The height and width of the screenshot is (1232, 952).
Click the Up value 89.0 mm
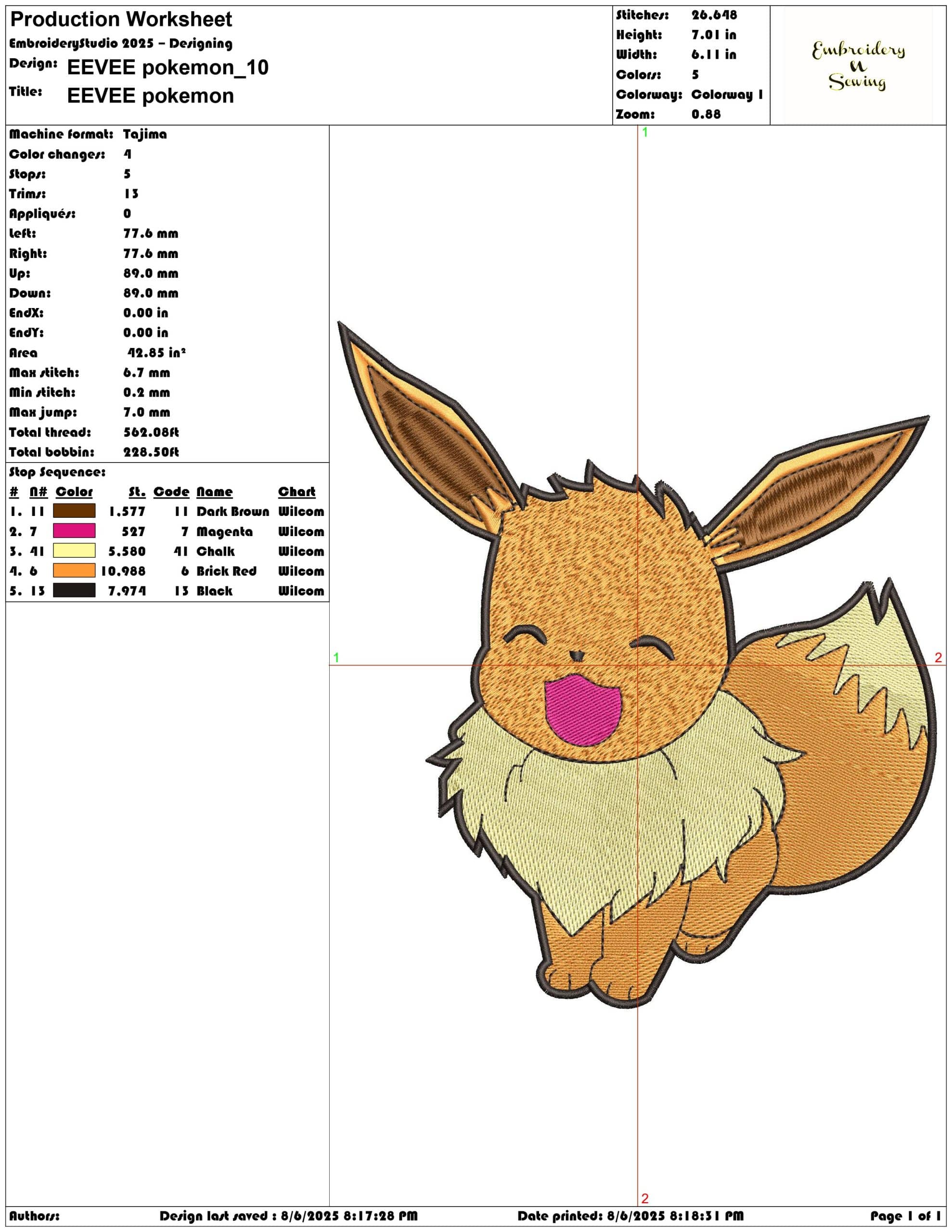click(151, 273)
